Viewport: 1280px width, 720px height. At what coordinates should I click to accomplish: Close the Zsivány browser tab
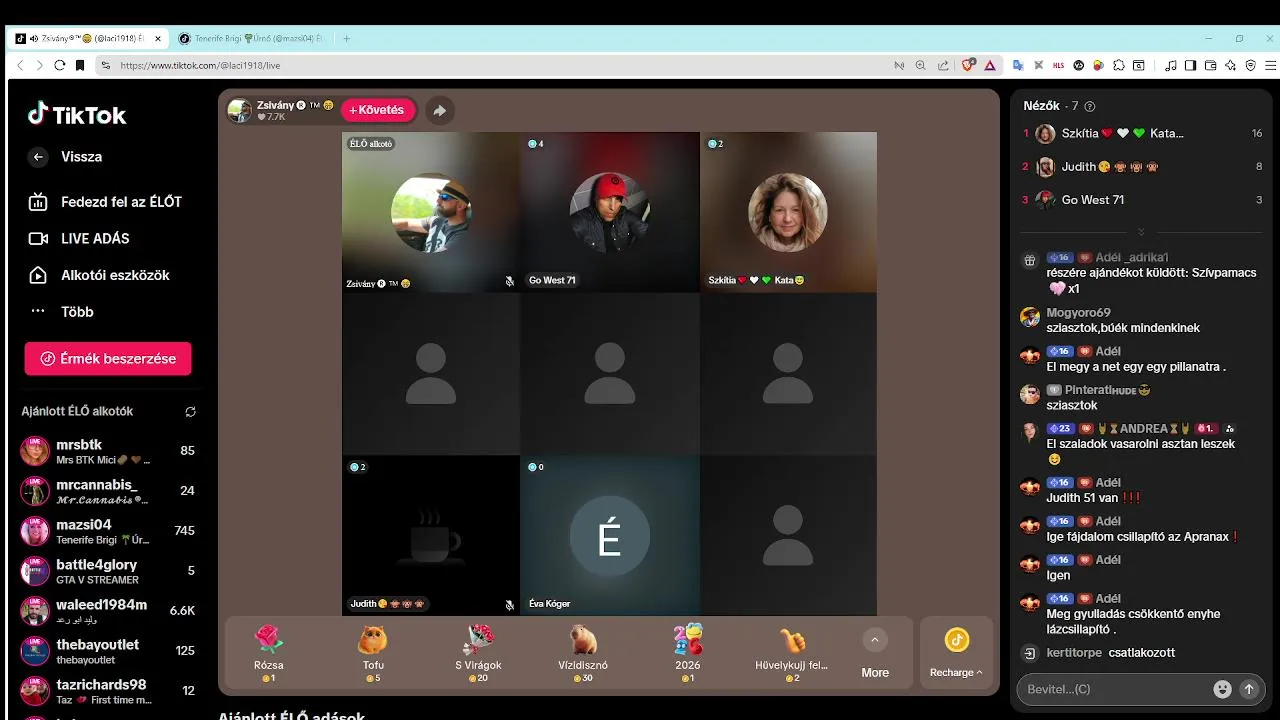click(158, 39)
